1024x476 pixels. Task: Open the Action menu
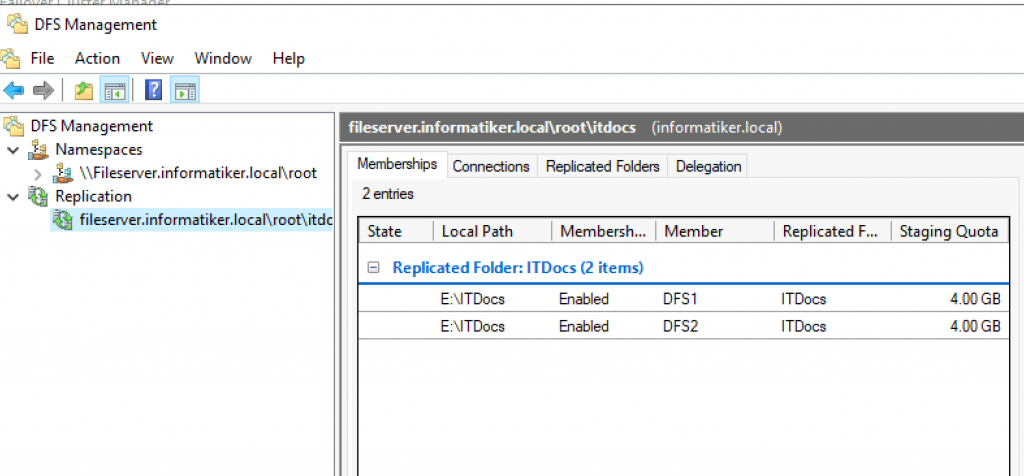[97, 59]
